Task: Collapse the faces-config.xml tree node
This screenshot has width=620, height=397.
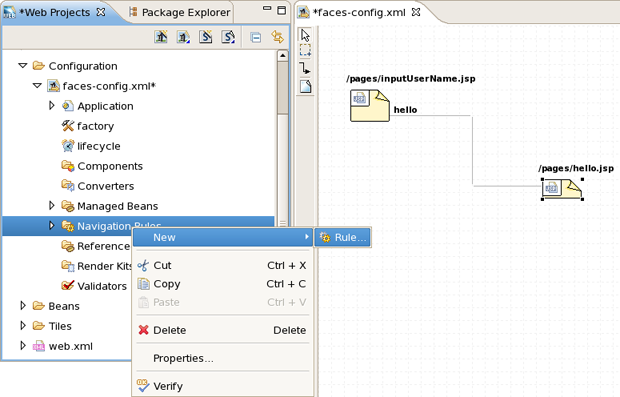Action: (37, 85)
